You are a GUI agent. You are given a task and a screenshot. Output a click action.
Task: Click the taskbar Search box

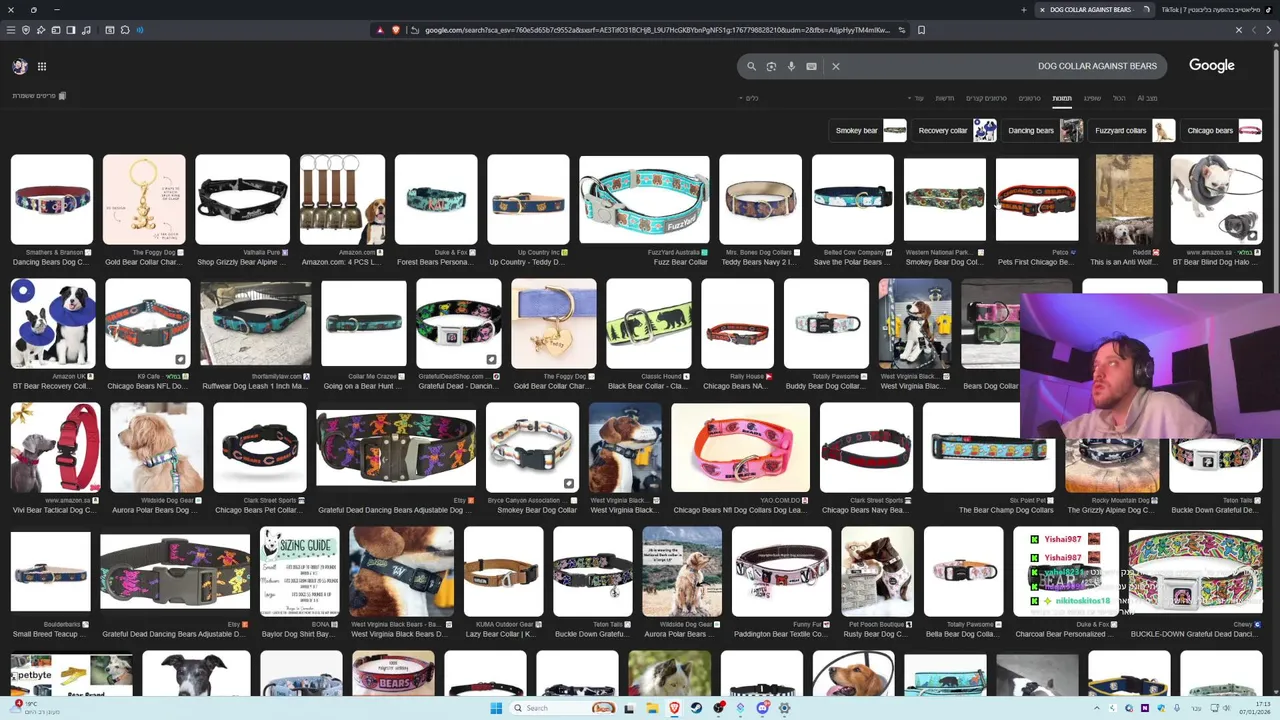point(563,708)
